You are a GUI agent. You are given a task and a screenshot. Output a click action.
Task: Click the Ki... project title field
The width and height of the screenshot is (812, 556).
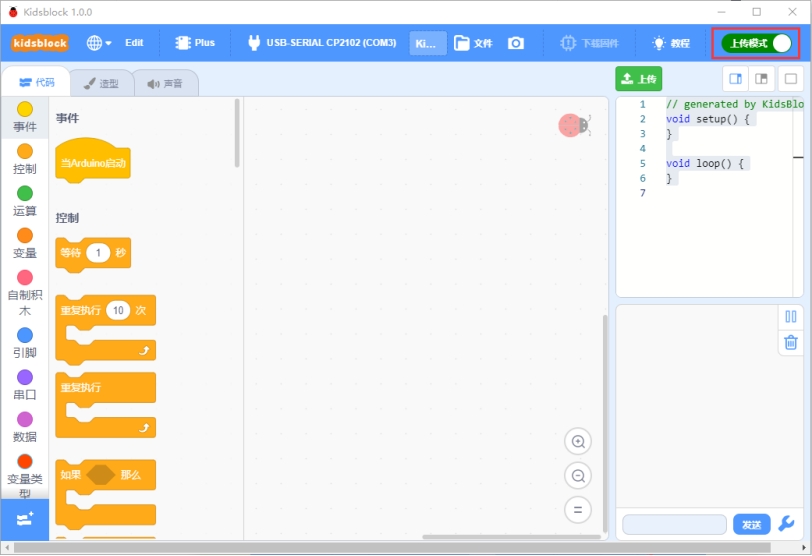tap(428, 43)
